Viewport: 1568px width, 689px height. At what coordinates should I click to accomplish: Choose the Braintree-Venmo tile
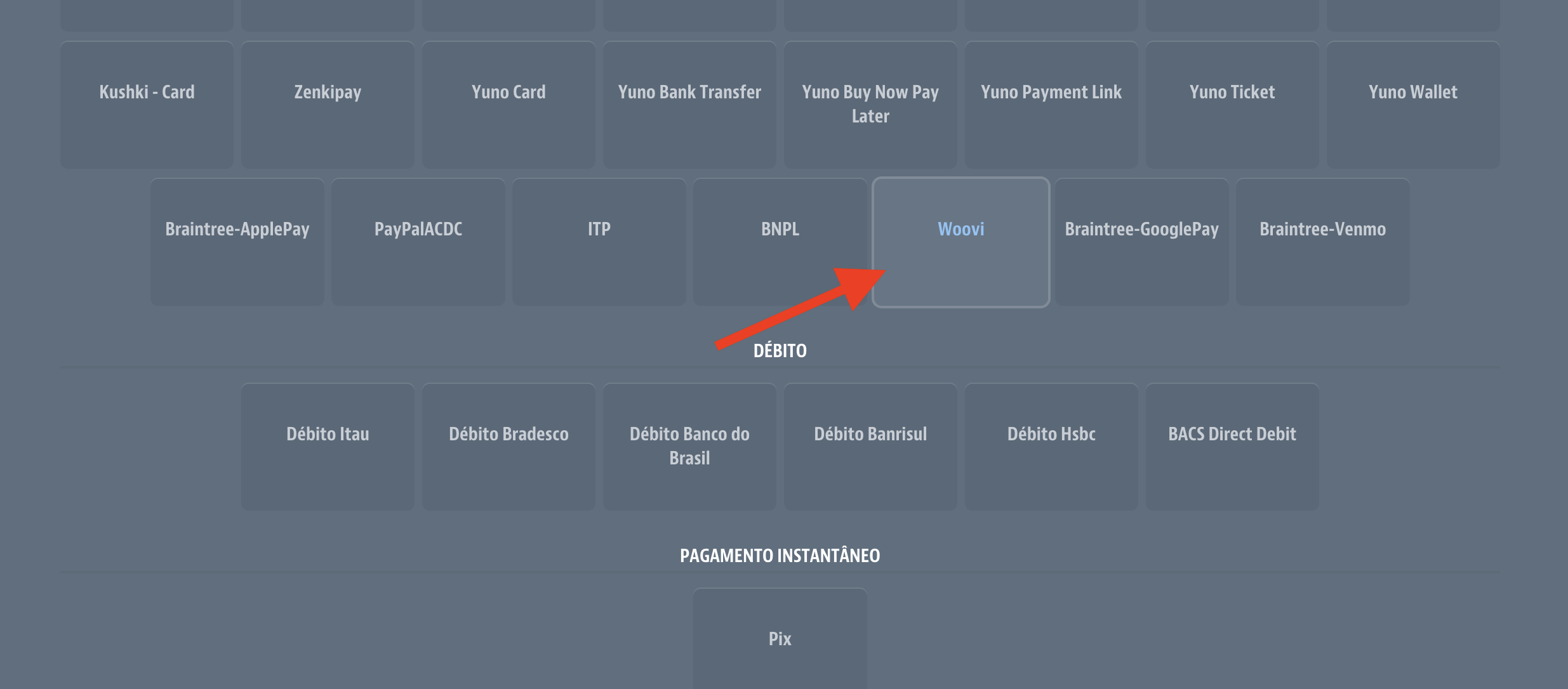coord(1322,242)
